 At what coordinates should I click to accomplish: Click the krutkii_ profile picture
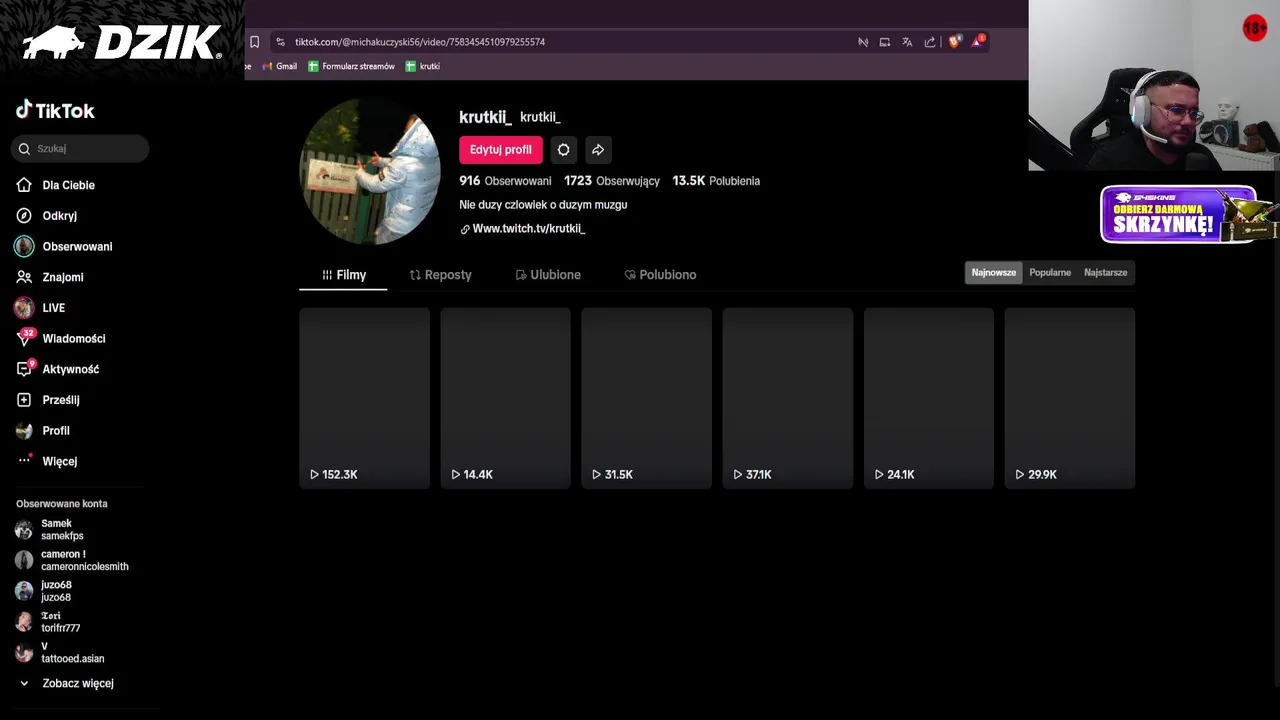(370, 171)
